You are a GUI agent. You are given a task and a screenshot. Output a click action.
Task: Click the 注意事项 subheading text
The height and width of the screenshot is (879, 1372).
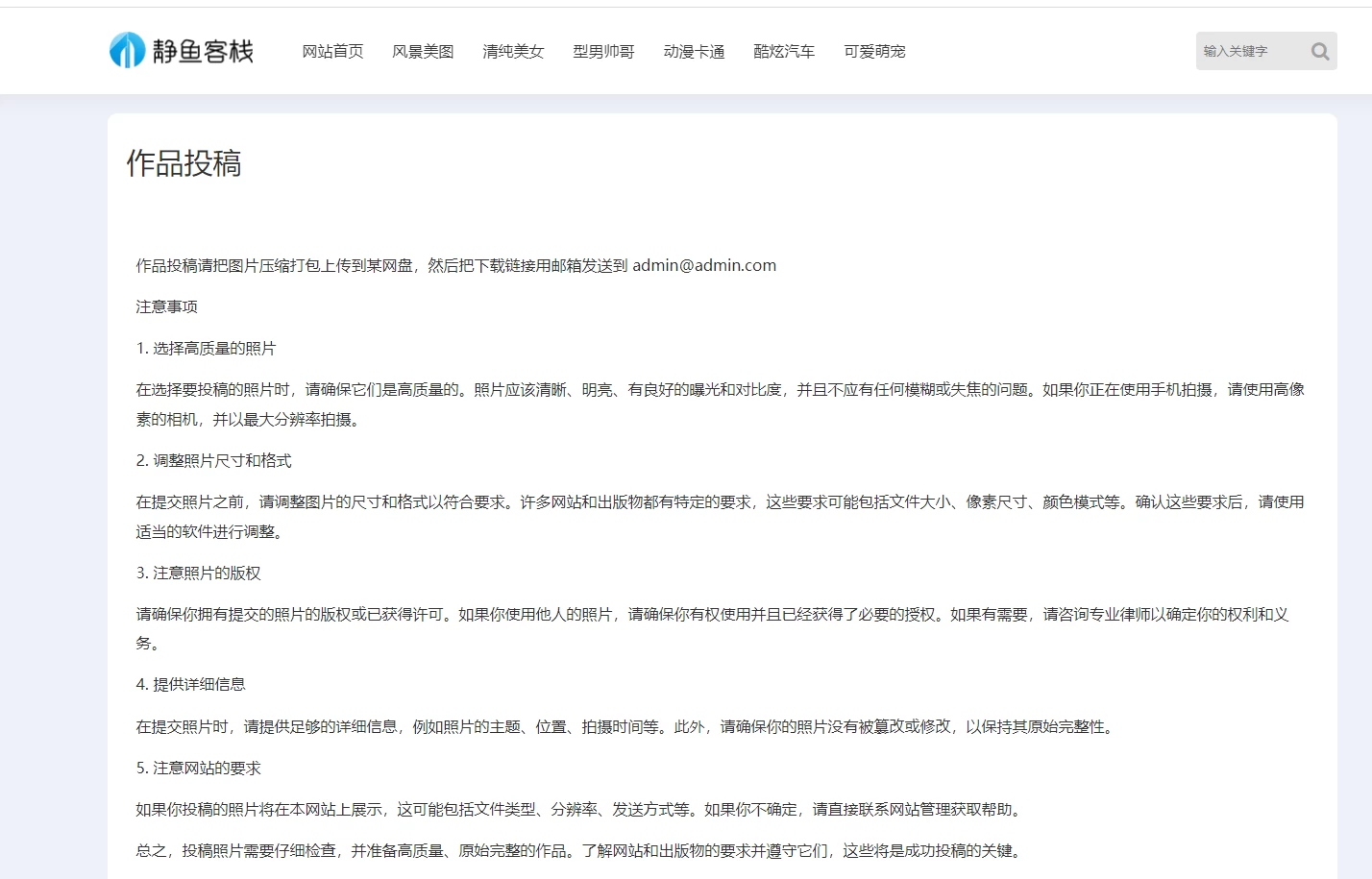(x=166, y=307)
